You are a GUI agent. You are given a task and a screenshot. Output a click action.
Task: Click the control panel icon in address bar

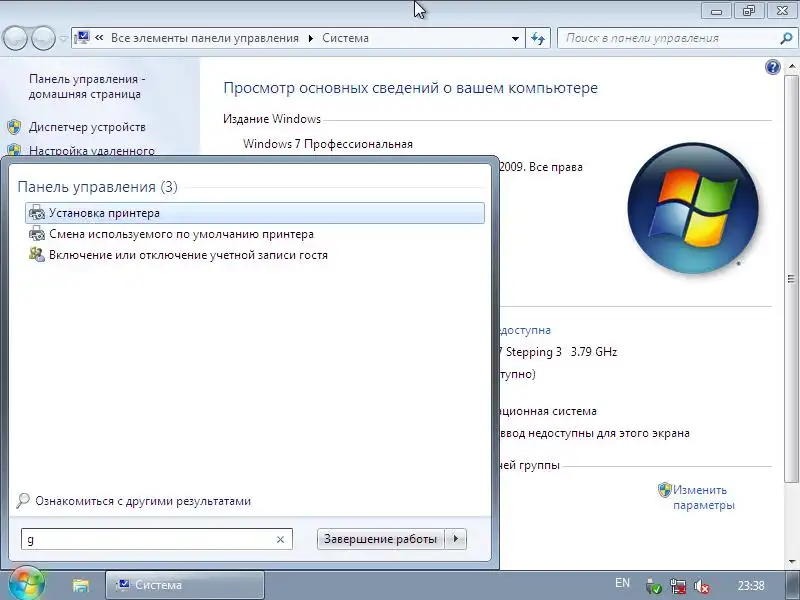[x=82, y=38]
